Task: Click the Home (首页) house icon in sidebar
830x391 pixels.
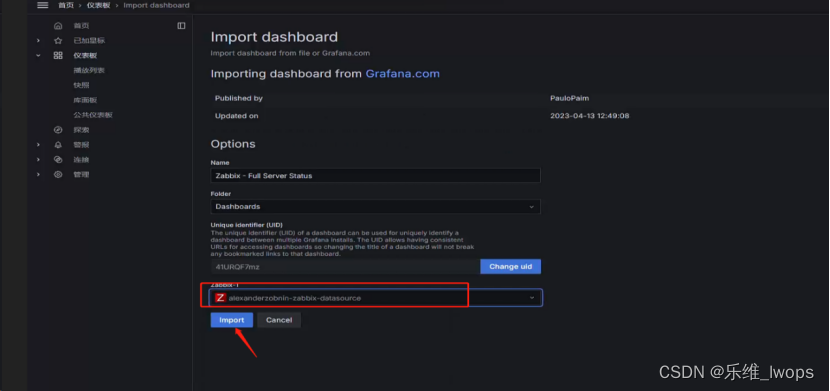Action: tap(58, 26)
